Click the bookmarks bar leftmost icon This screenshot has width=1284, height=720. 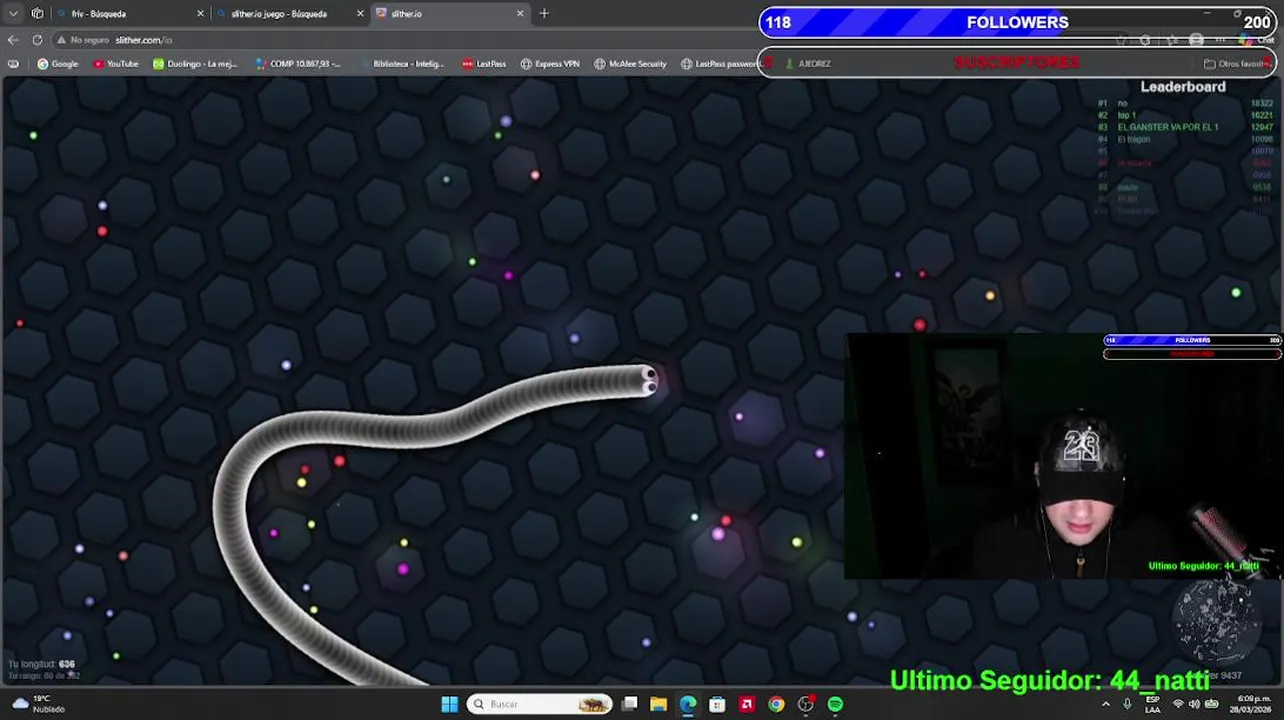[x=13, y=64]
